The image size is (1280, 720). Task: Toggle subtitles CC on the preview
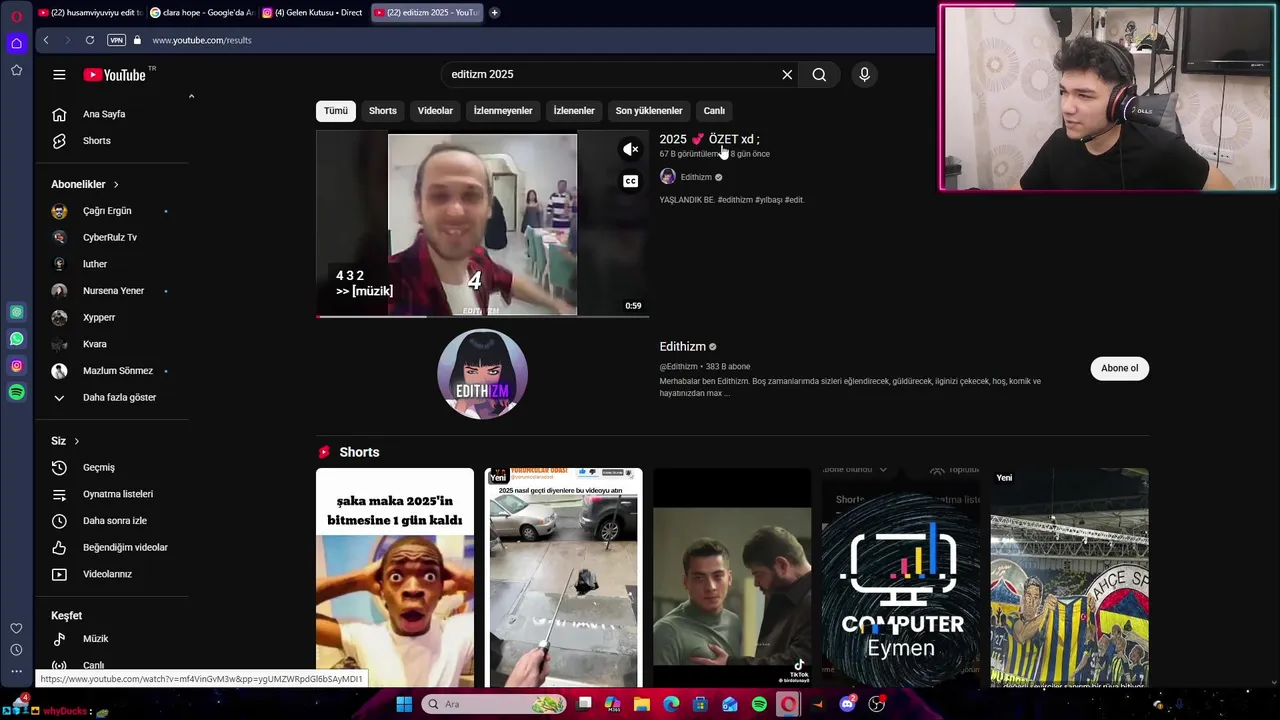630,181
